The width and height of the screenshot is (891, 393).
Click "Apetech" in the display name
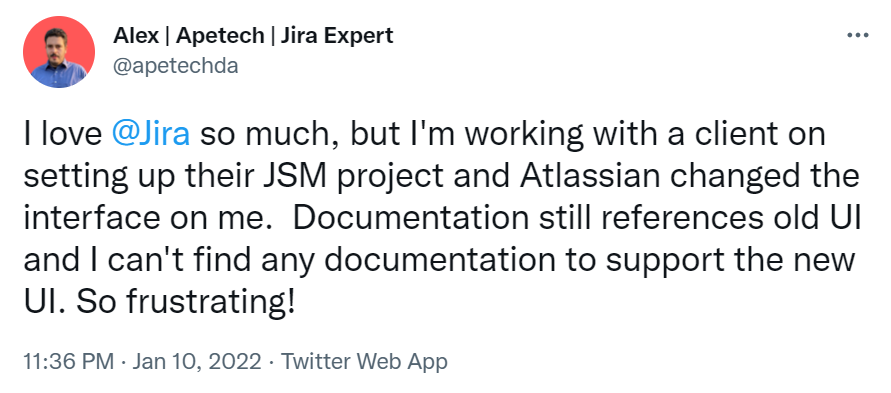click(x=220, y=36)
